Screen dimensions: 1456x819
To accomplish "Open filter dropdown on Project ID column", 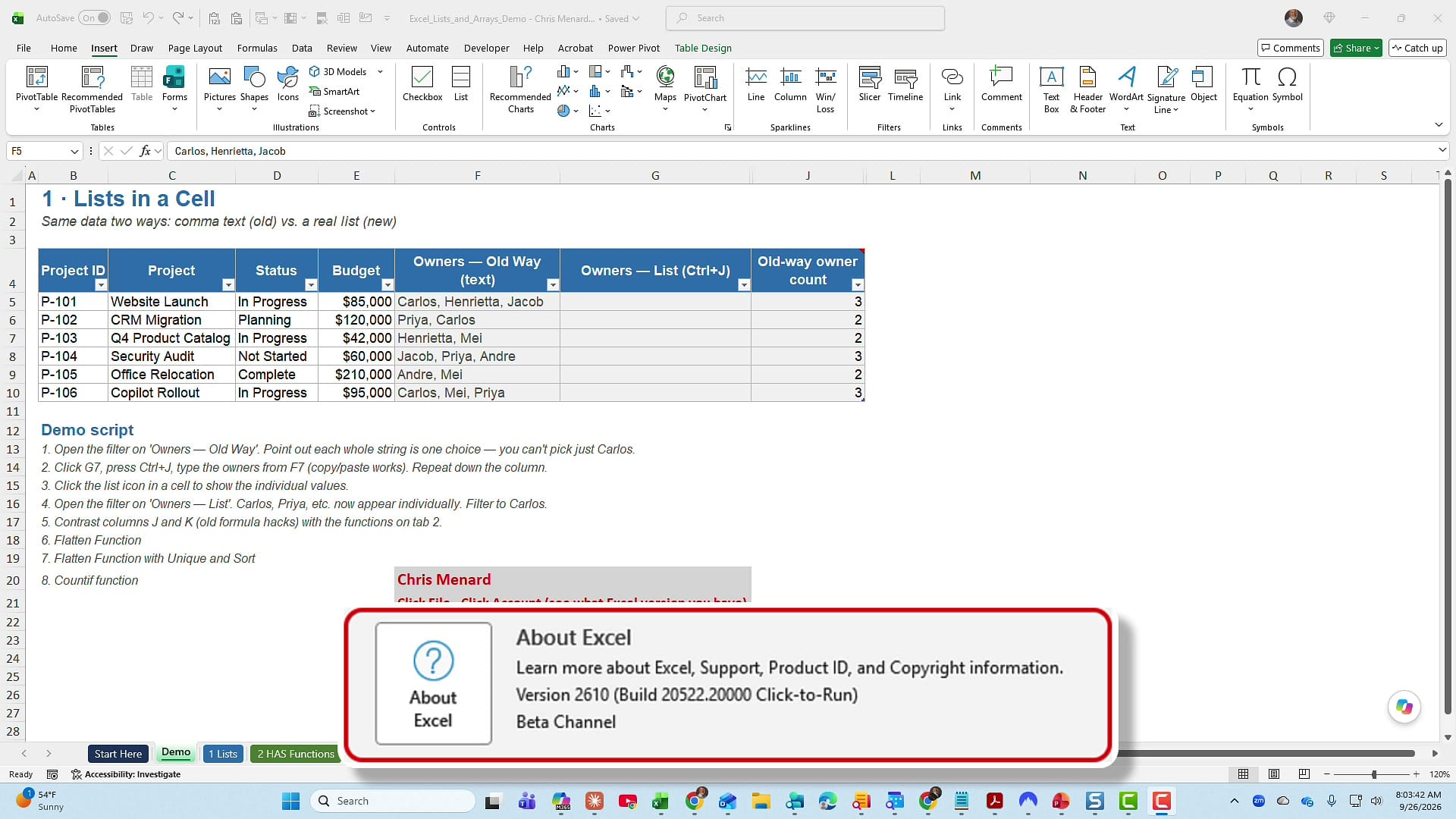I will (x=101, y=285).
